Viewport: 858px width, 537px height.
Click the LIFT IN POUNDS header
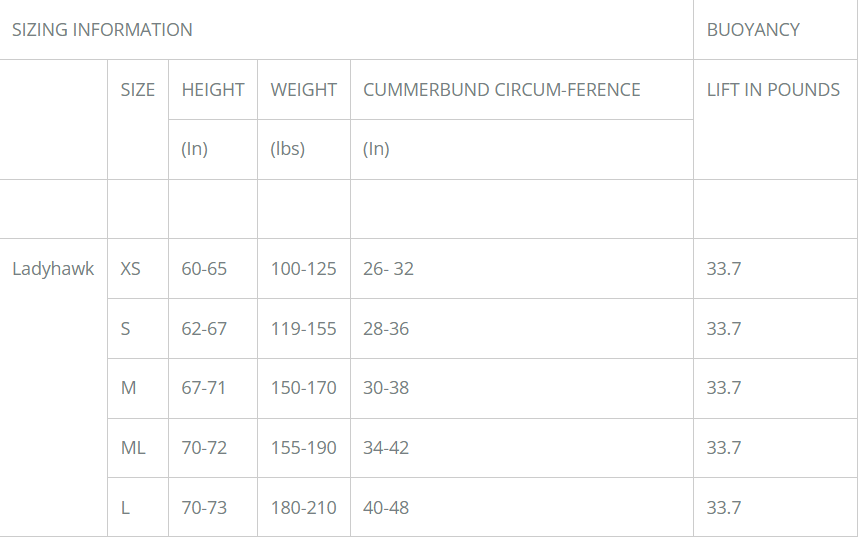coord(773,90)
